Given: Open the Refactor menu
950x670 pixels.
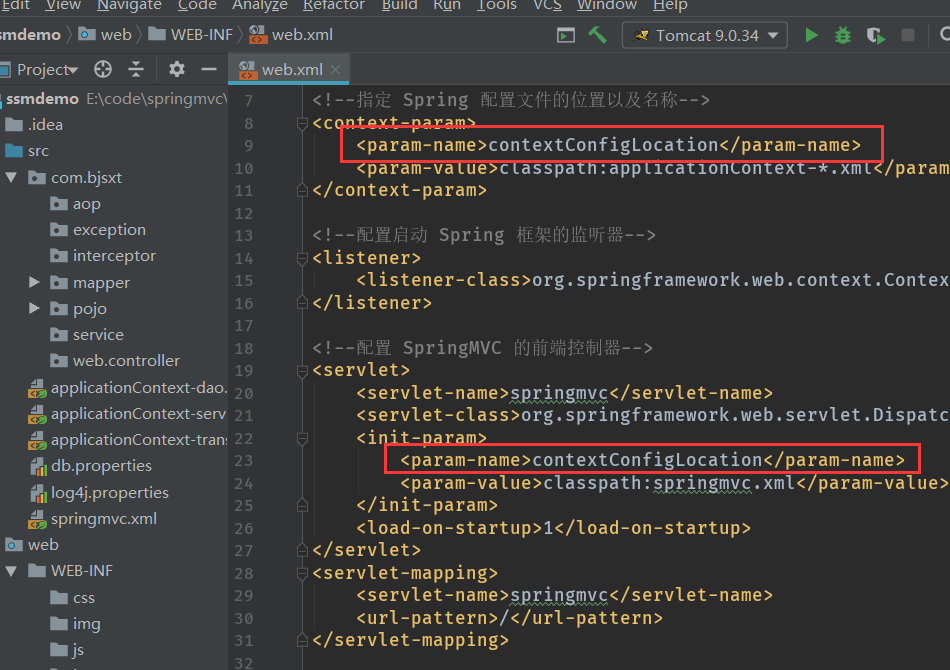Looking at the screenshot, I should tap(334, 5).
